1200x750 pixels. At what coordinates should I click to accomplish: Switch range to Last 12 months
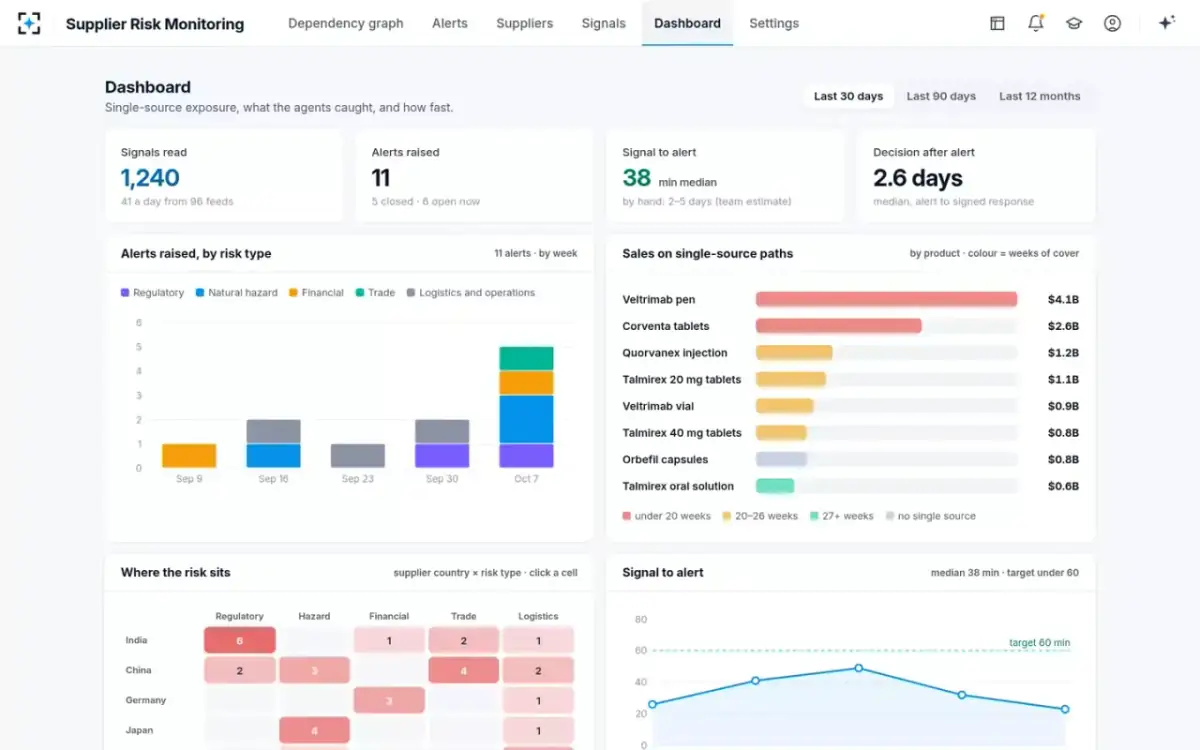(1040, 96)
